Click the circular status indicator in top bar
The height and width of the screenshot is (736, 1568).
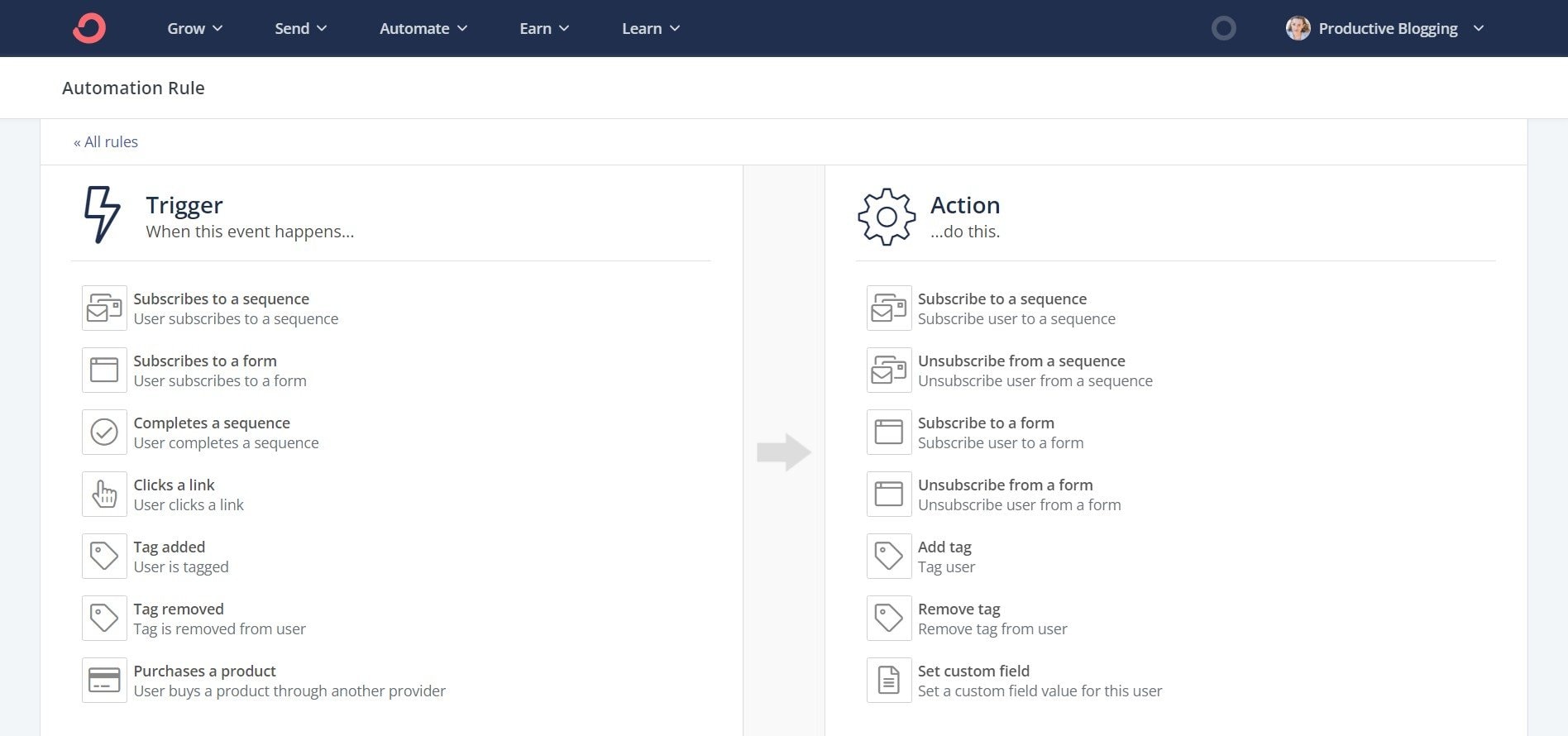1224,28
